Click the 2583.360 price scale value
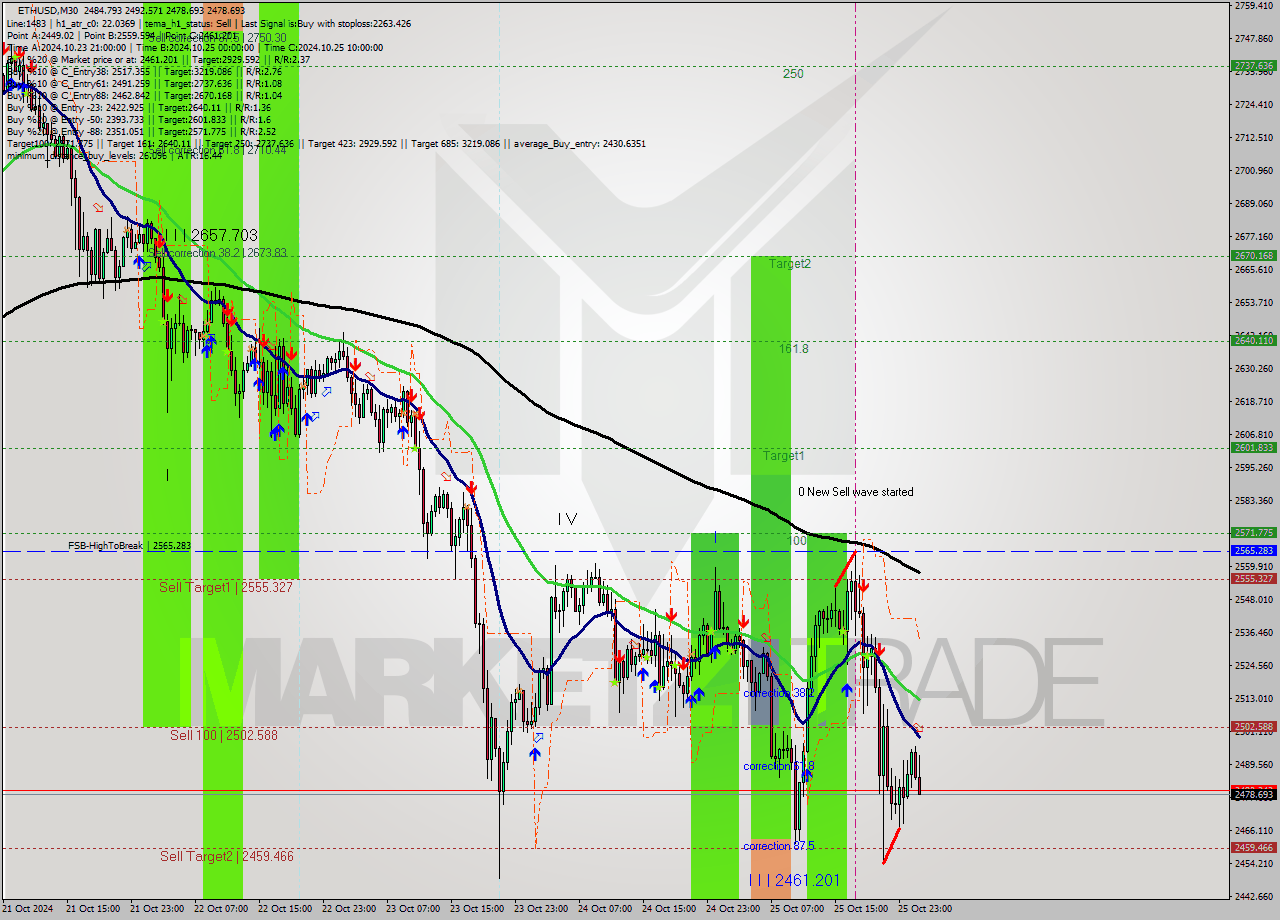The width and height of the screenshot is (1280, 920). point(1254,501)
